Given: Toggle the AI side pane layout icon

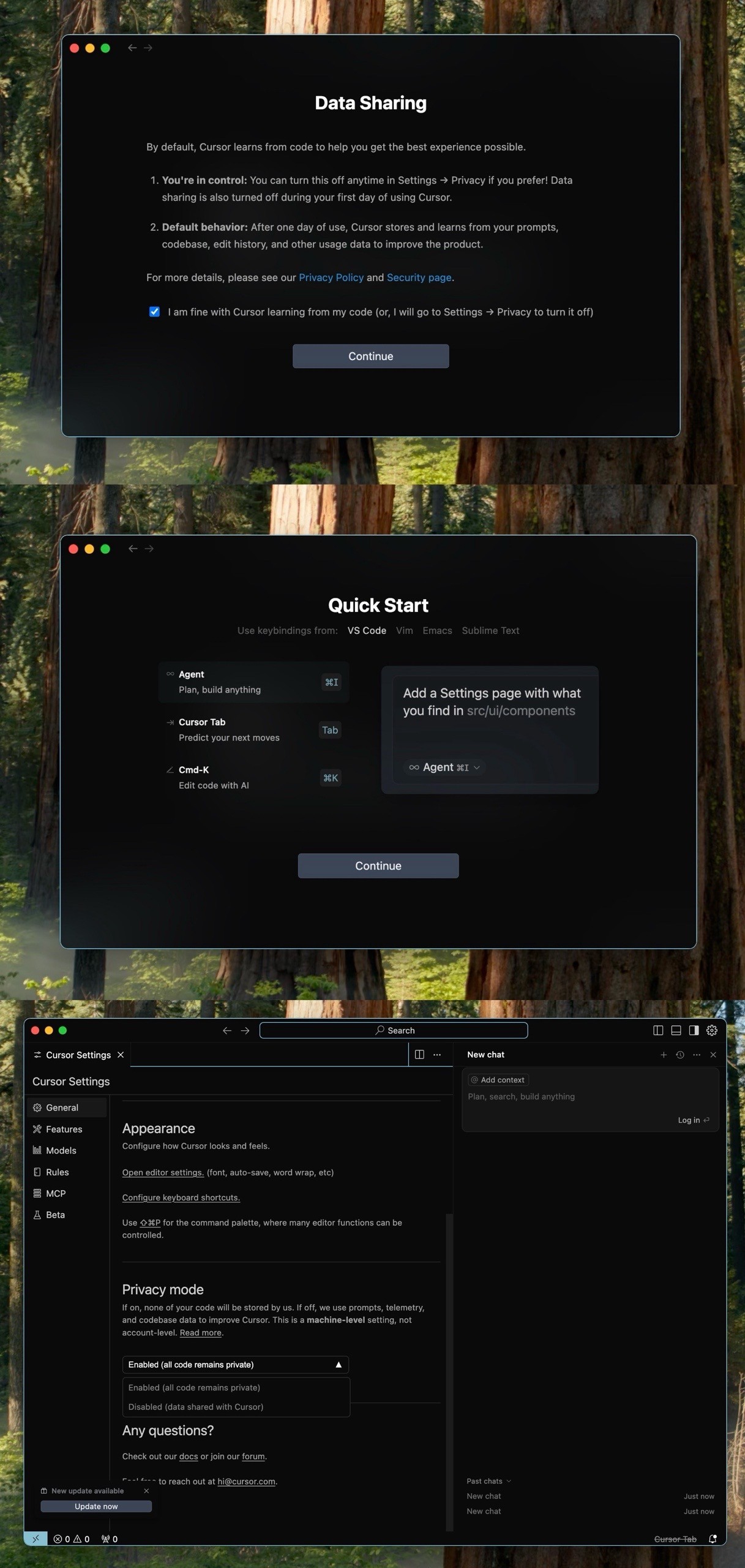Looking at the screenshot, I should 694,1030.
